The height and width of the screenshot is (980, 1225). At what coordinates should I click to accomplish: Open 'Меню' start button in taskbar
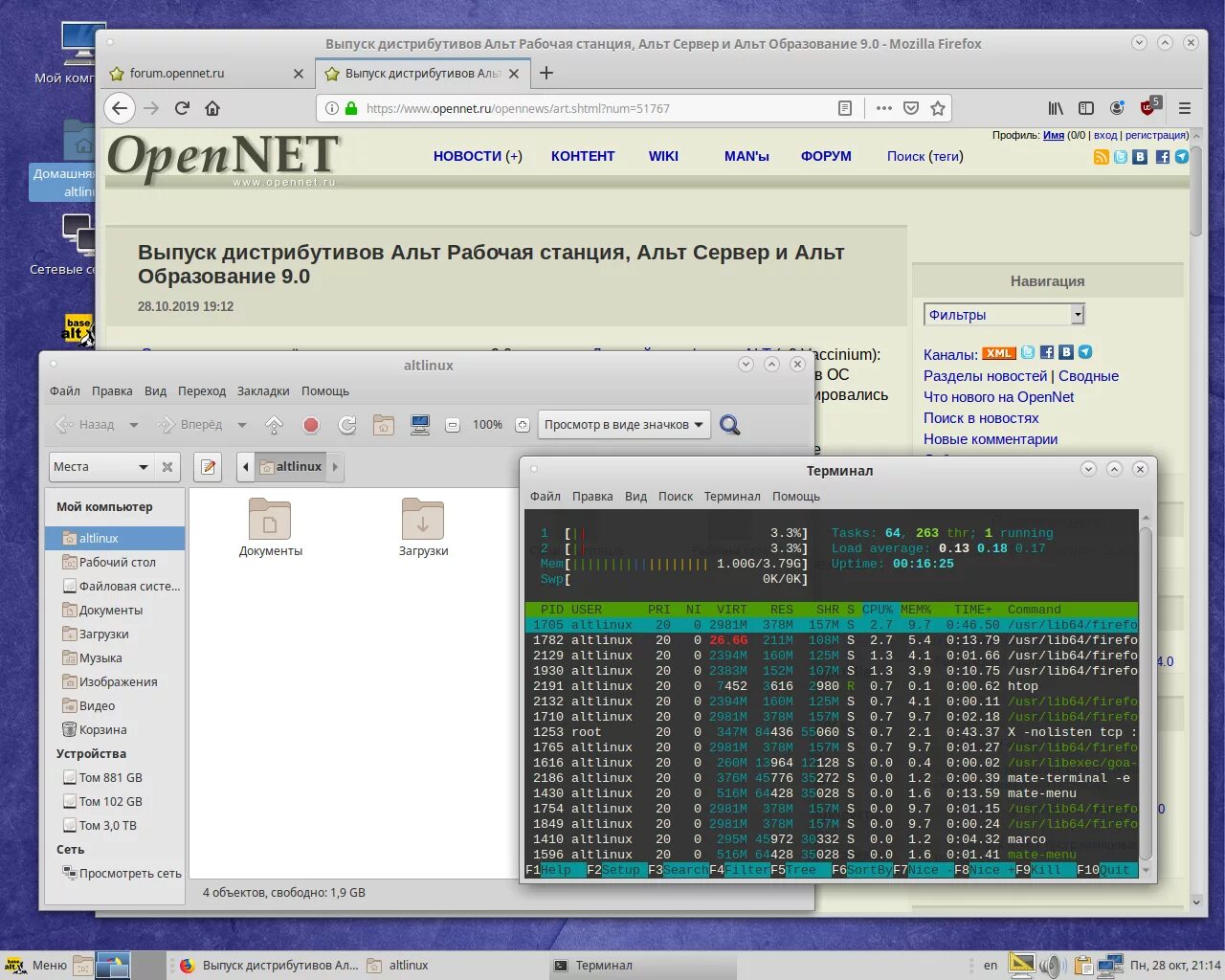36,966
